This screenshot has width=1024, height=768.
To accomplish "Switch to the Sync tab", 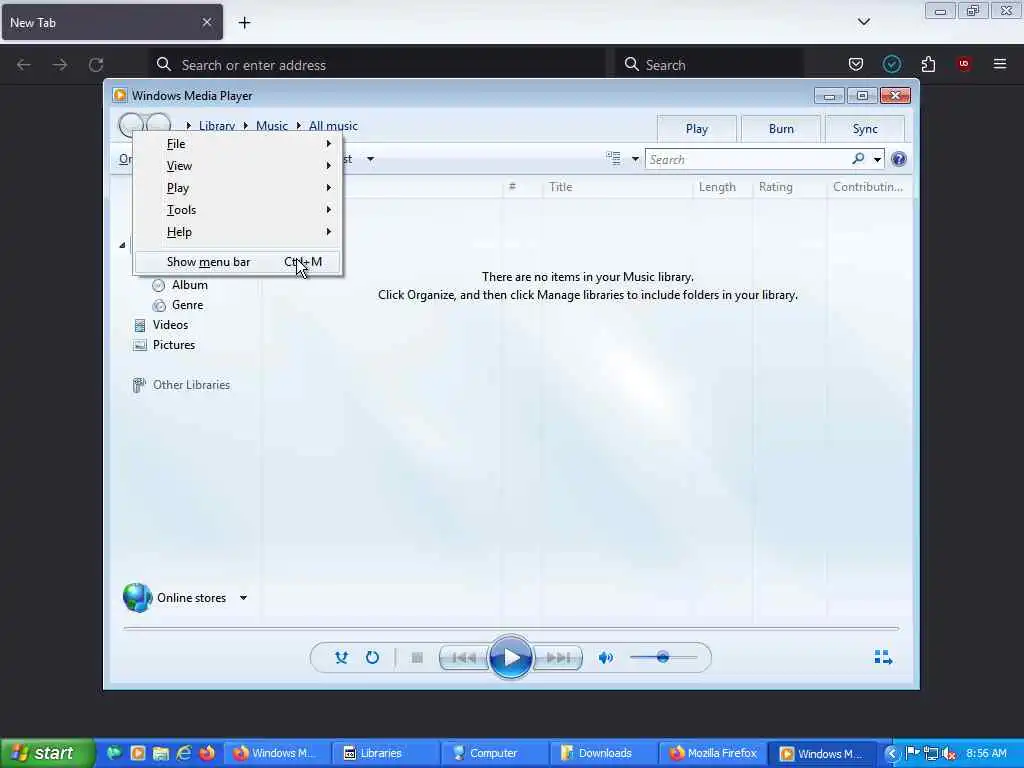I will 865,129.
